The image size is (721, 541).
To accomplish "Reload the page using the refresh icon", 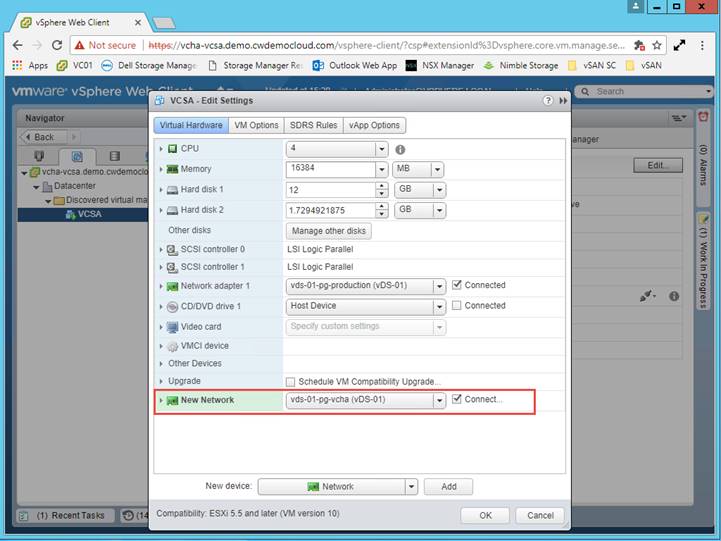I will click(57, 45).
